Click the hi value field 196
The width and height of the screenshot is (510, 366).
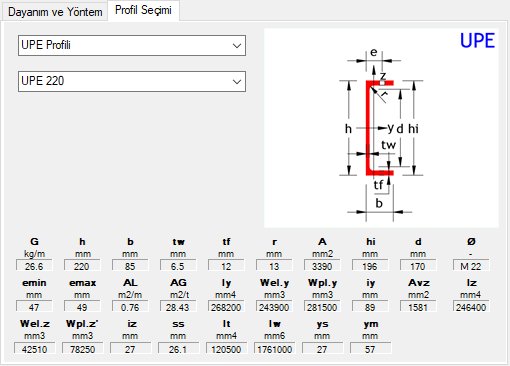pos(370,266)
